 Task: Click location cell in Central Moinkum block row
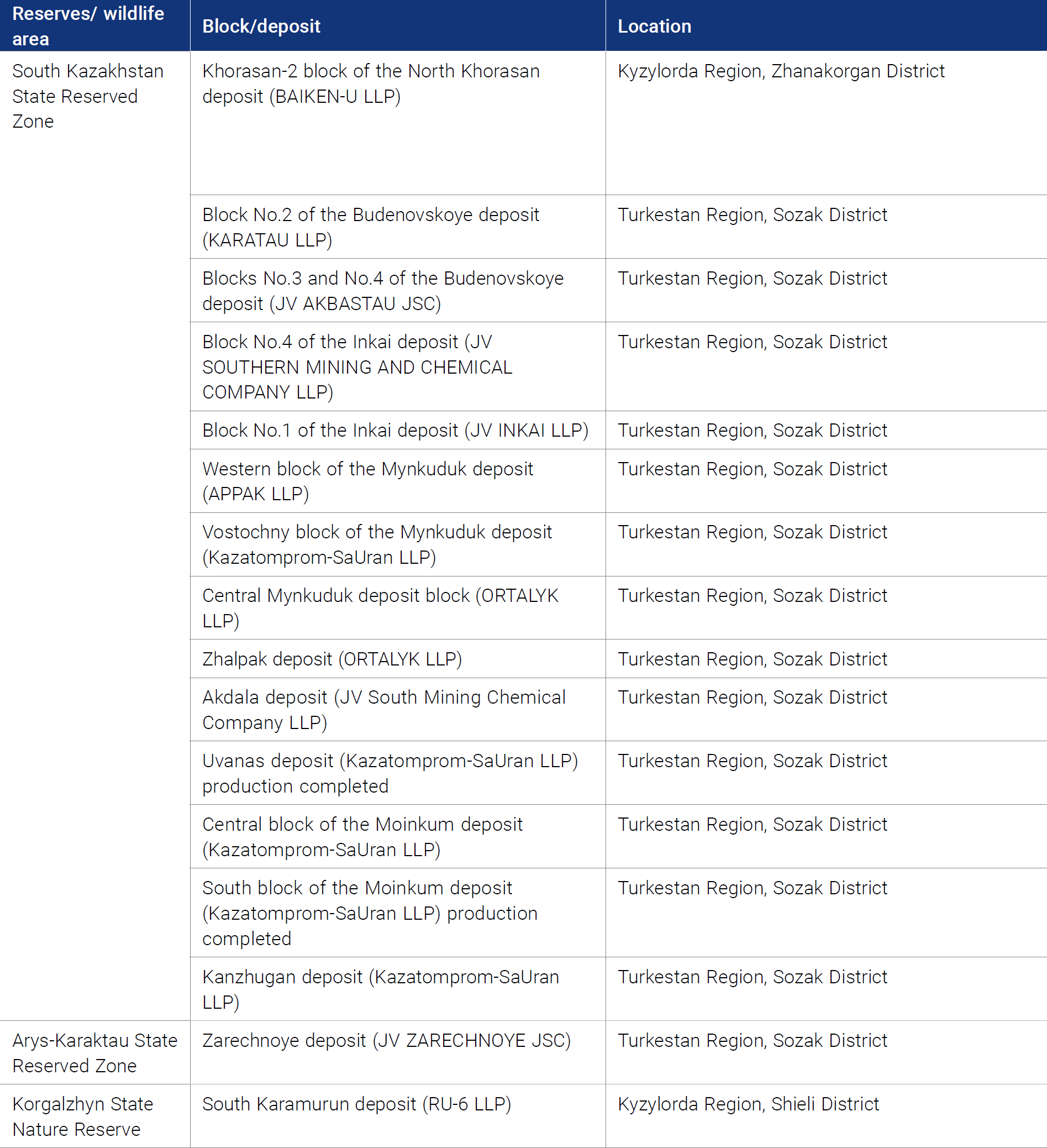[826, 836]
